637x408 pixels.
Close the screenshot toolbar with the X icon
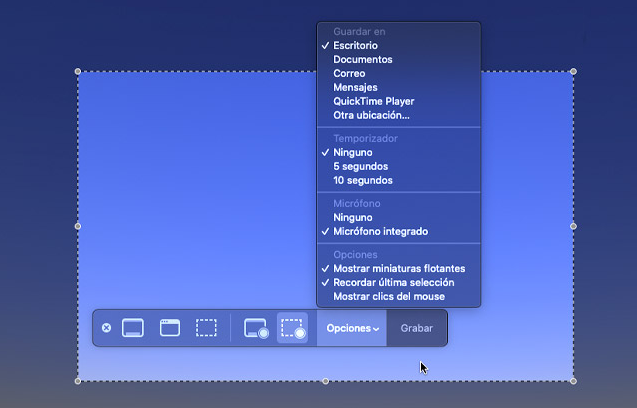click(x=107, y=328)
